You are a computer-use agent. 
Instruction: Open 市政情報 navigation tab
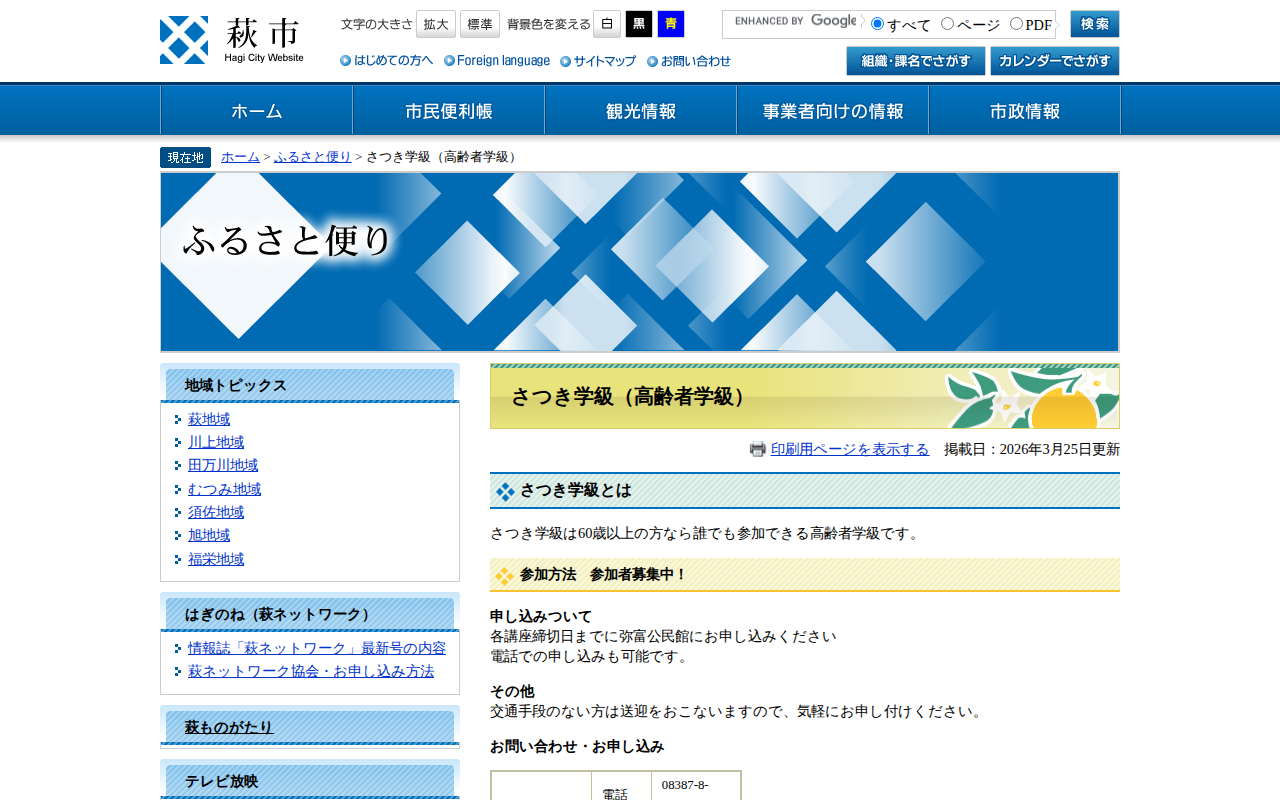(1025, 111)
